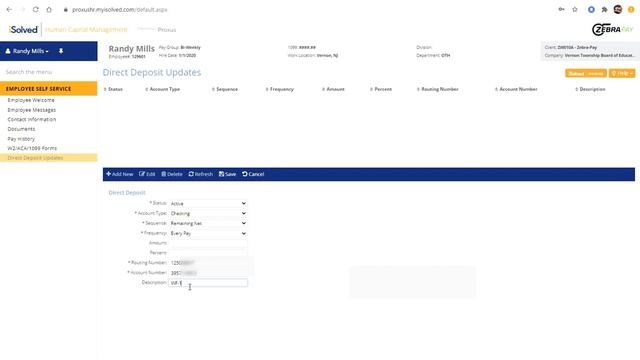Click the Account Number input field
Viewport: 640px width, 360px height.
click(208, 273)
